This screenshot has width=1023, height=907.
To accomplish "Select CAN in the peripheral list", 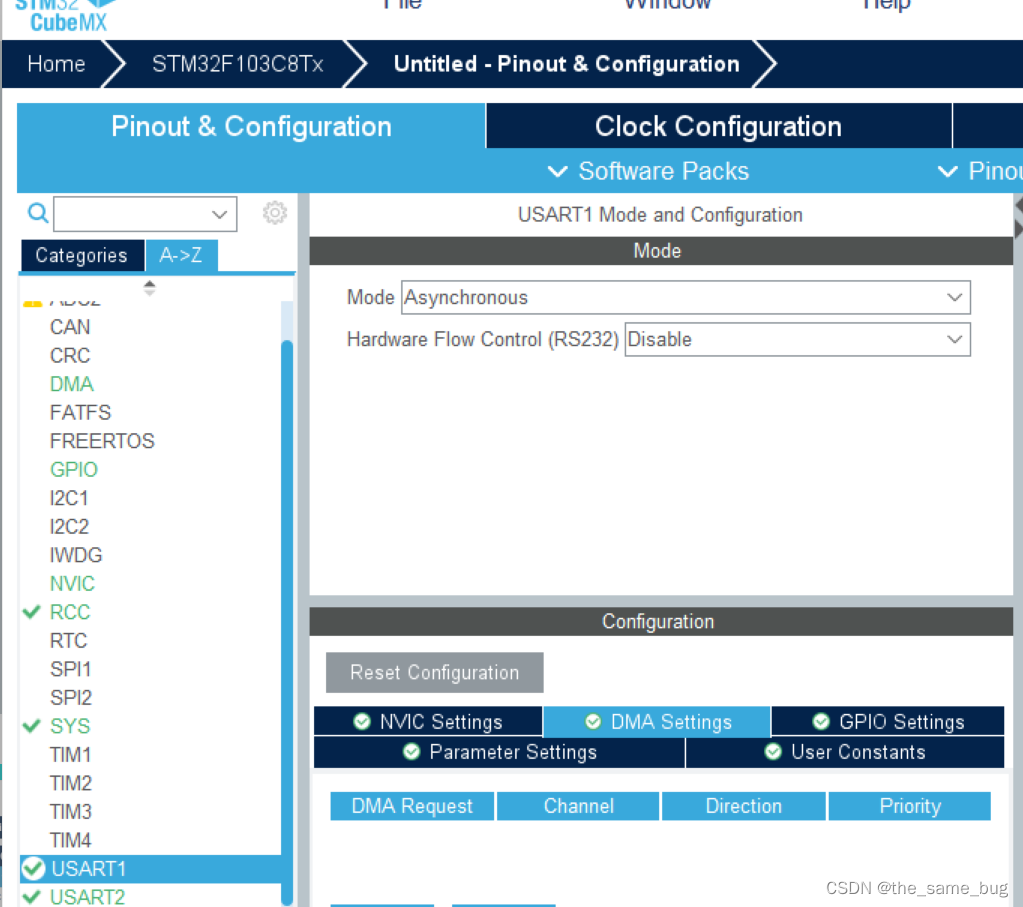I will pos(70,327).
